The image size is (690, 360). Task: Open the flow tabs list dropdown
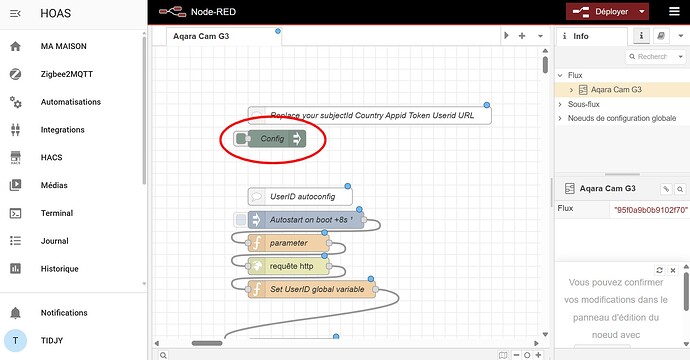pos(540,36)
